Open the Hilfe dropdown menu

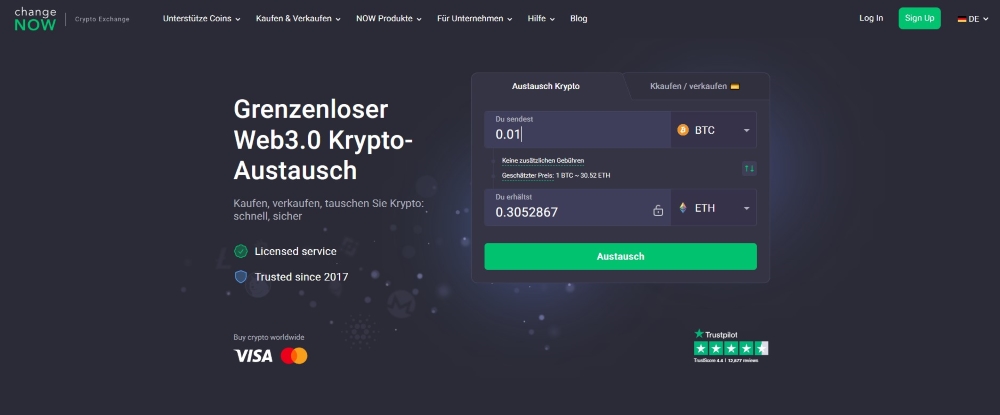click(541, 18)
